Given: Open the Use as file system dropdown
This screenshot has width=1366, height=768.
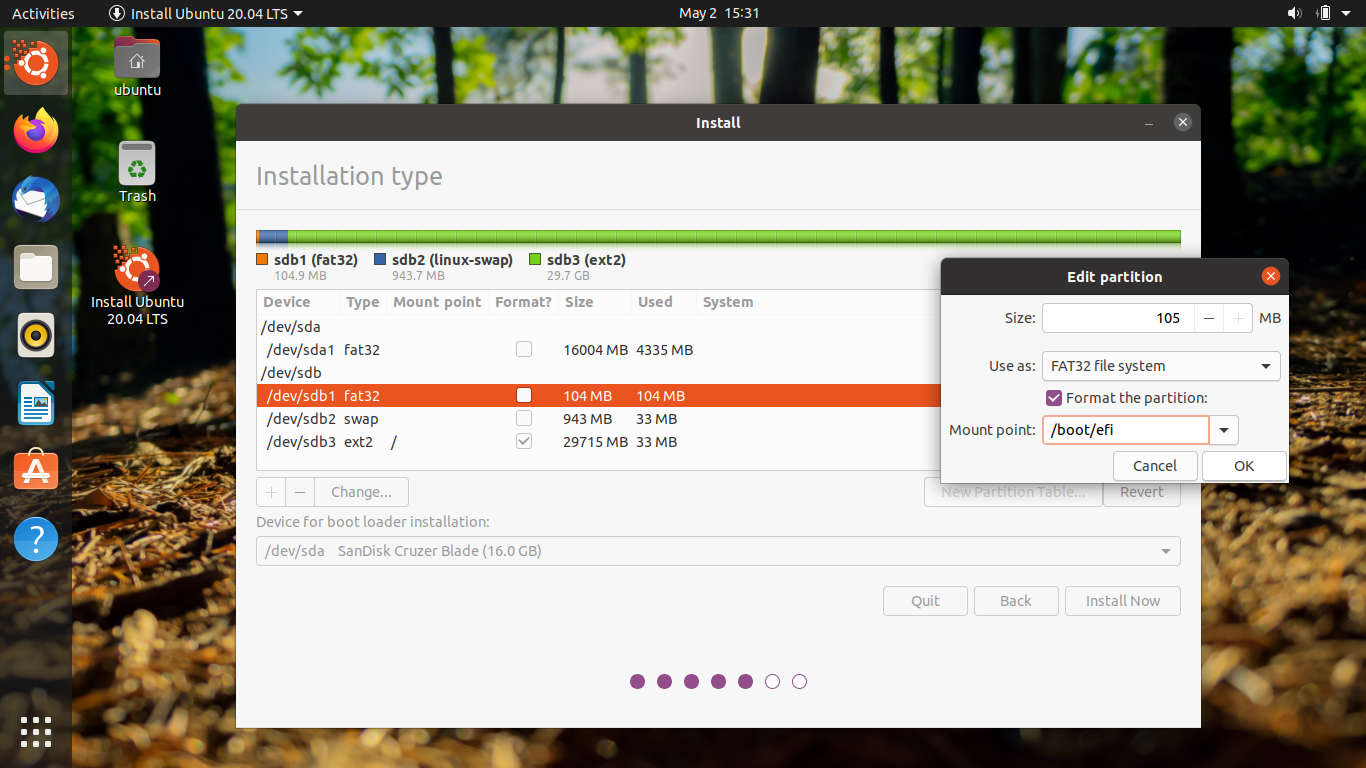Looking at the screenshot, I should tap(1160, 366).
